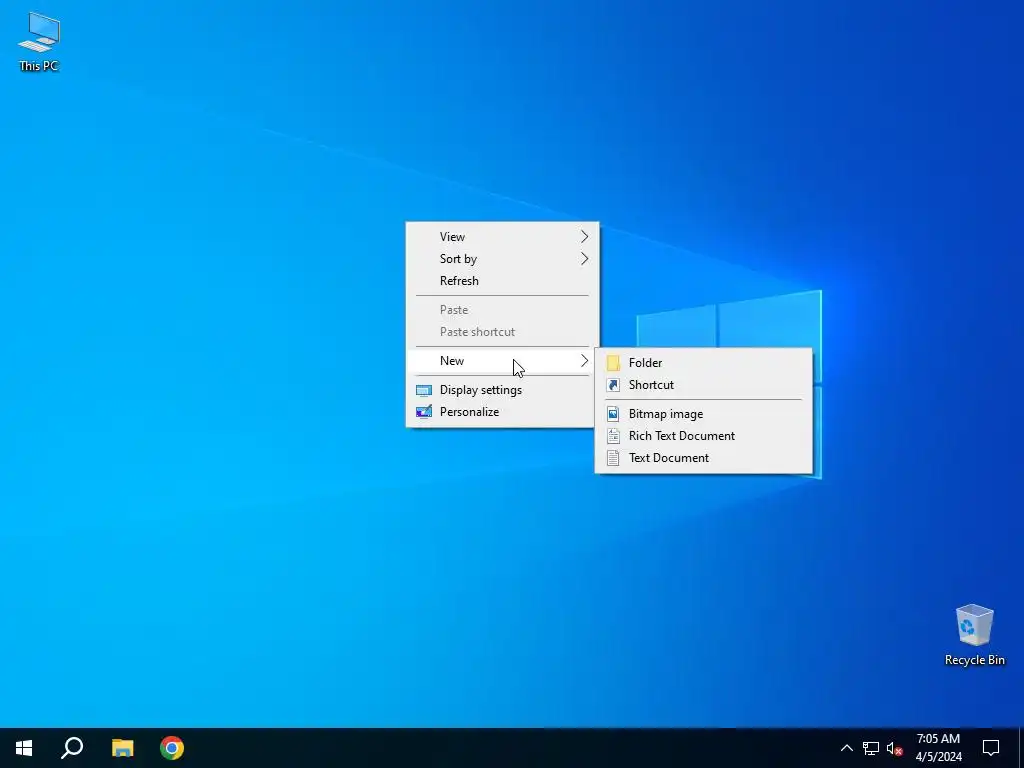Open network status tray icon
The image size is (1024, 768).
871,748
